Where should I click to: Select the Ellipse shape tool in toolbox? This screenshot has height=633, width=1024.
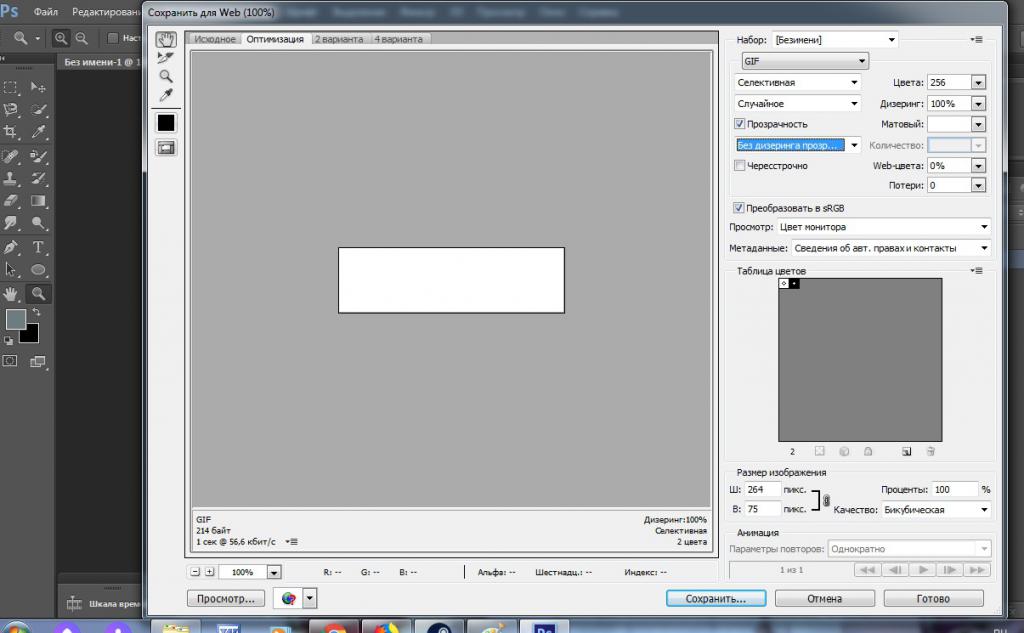(x=38, y=269)
